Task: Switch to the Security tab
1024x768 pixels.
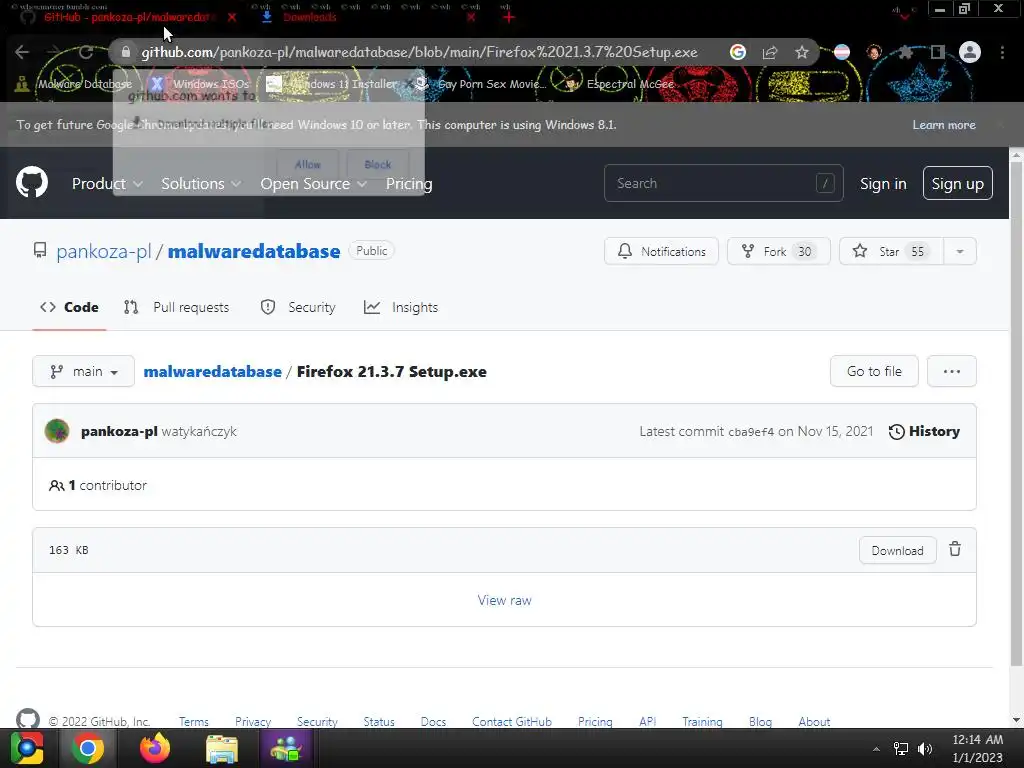Action: (x=298, y=307)
